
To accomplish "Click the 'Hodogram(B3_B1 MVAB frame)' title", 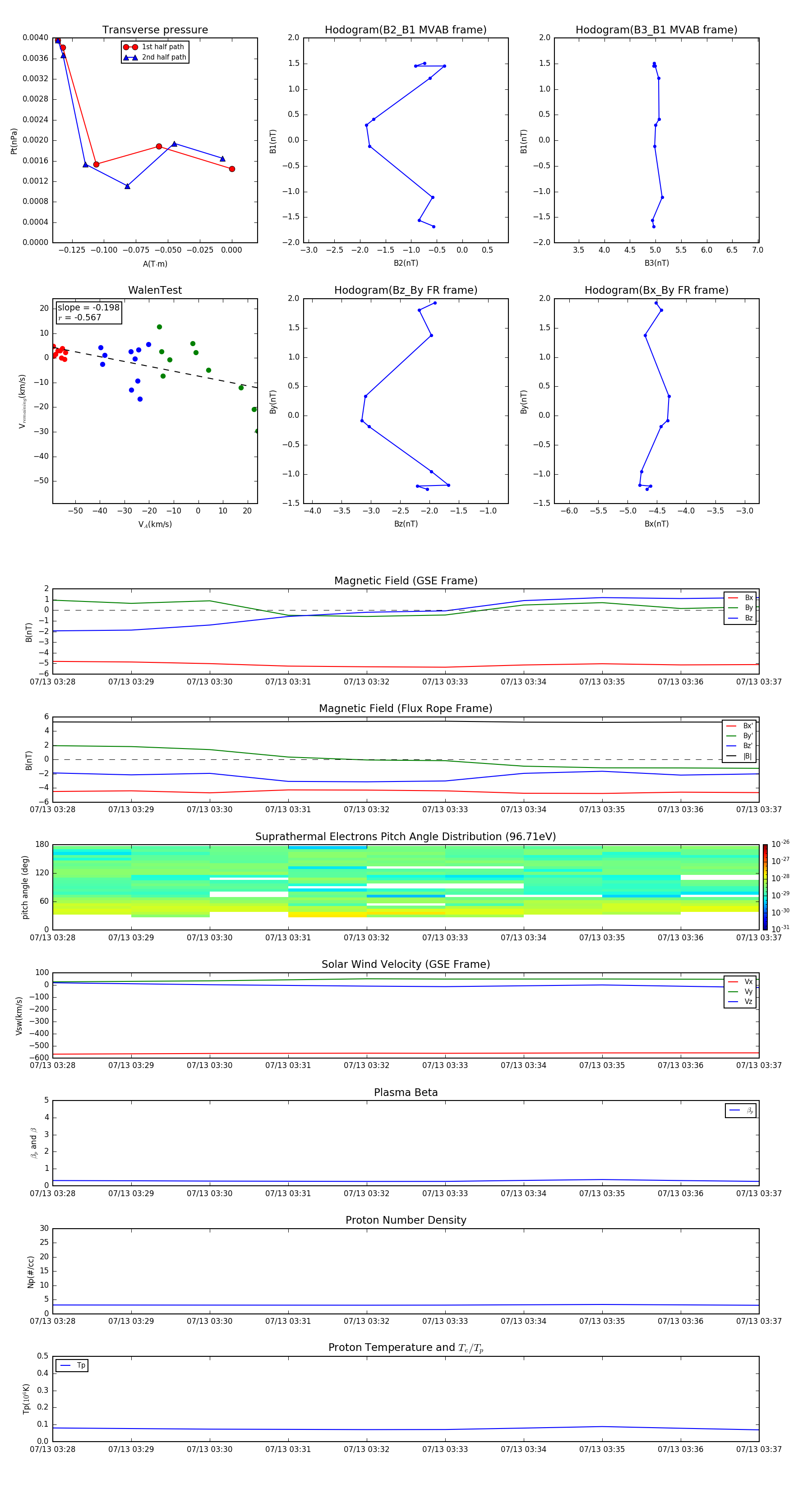I will [x=656, y=29].
